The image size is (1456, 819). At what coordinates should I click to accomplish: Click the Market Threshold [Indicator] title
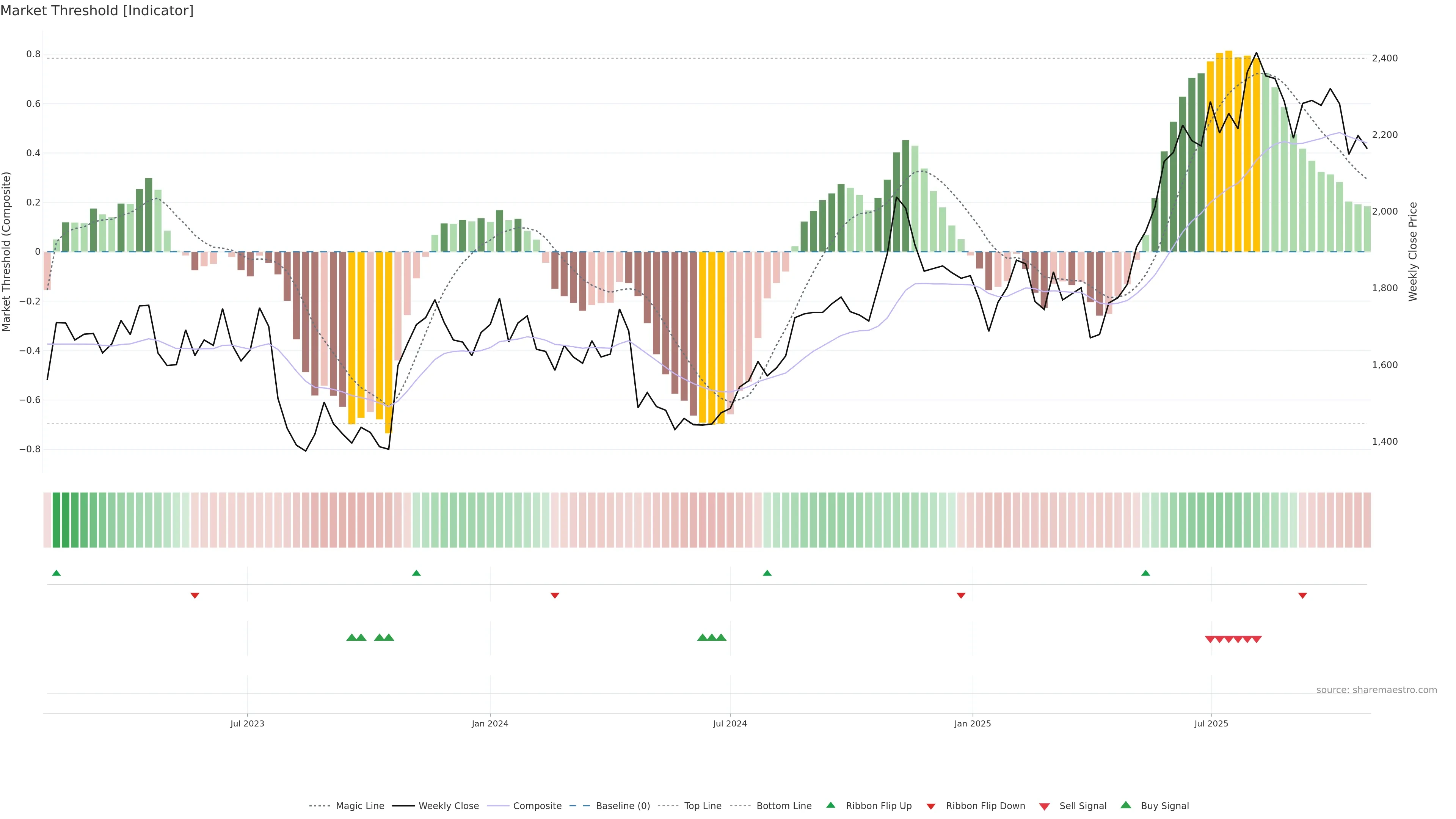click(97, 11)
